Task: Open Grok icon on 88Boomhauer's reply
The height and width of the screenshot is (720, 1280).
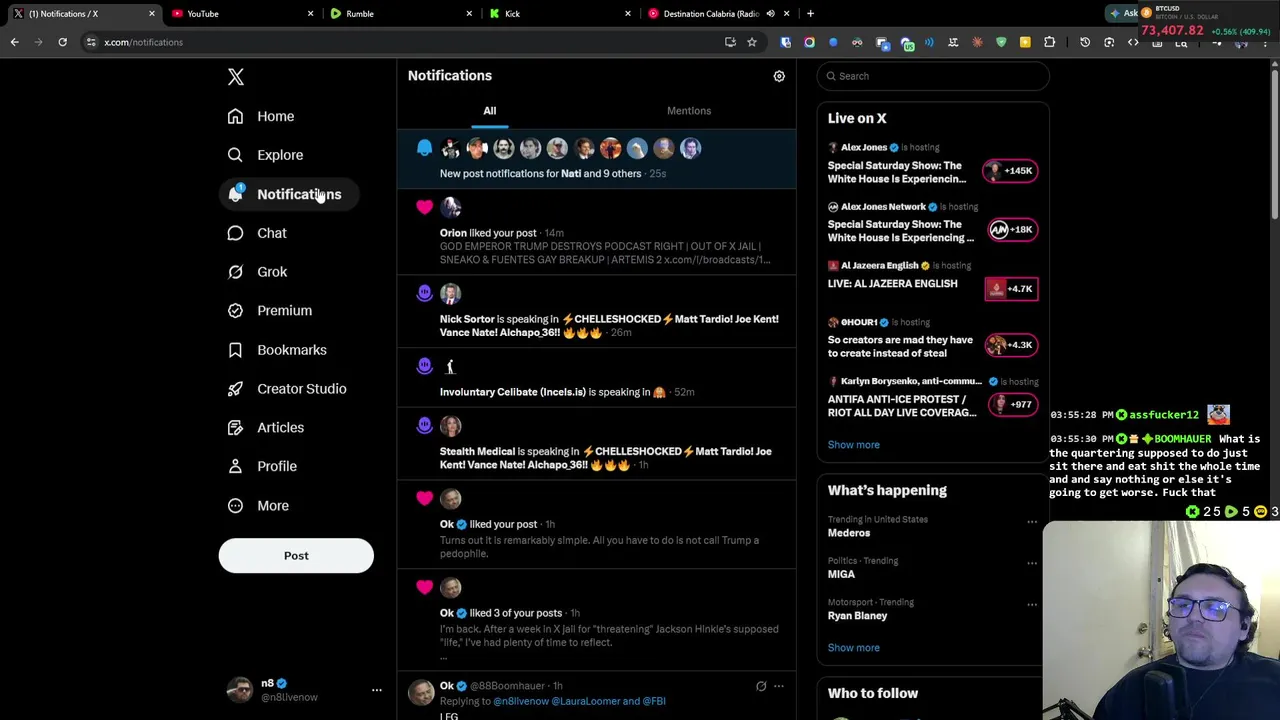Action: coord(761,686)
